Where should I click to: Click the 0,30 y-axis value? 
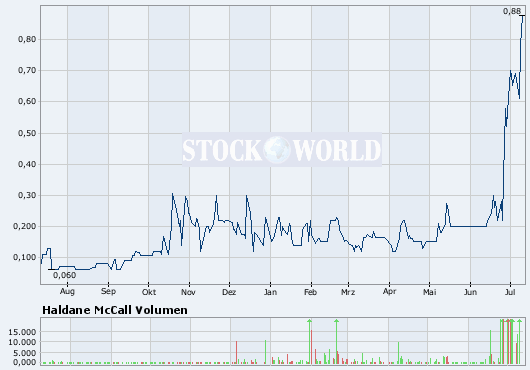pos(27,195)
